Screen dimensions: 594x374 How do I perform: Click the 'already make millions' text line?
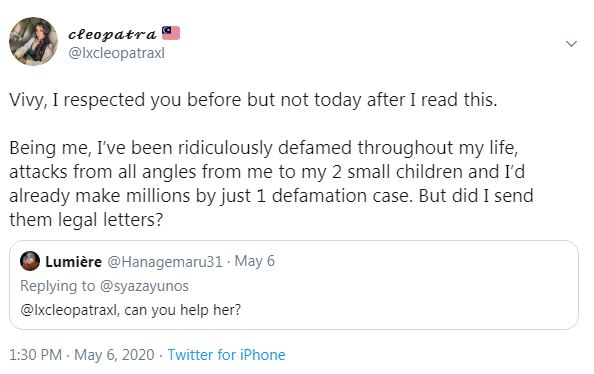pyautogui.click(x=271, y=196)
